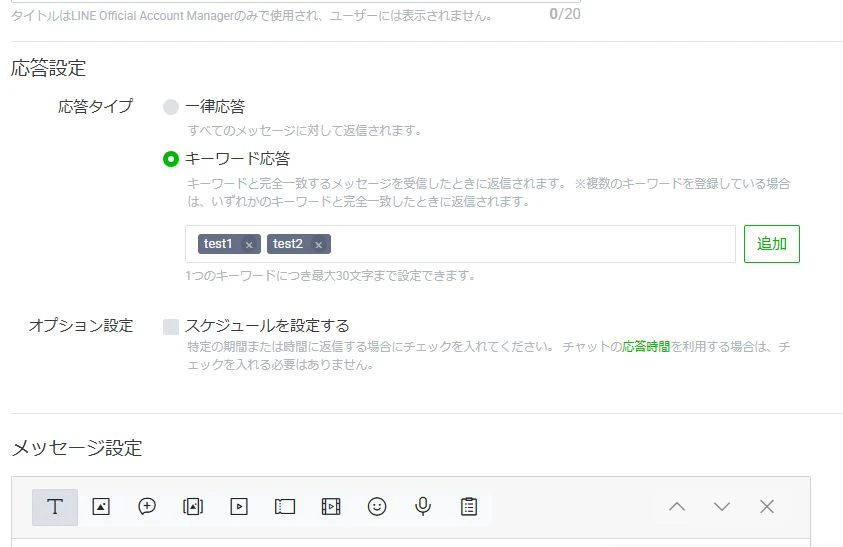Pick the coupon ticket icon
This screenshot has height=547, width=843.
pos(285,507)
